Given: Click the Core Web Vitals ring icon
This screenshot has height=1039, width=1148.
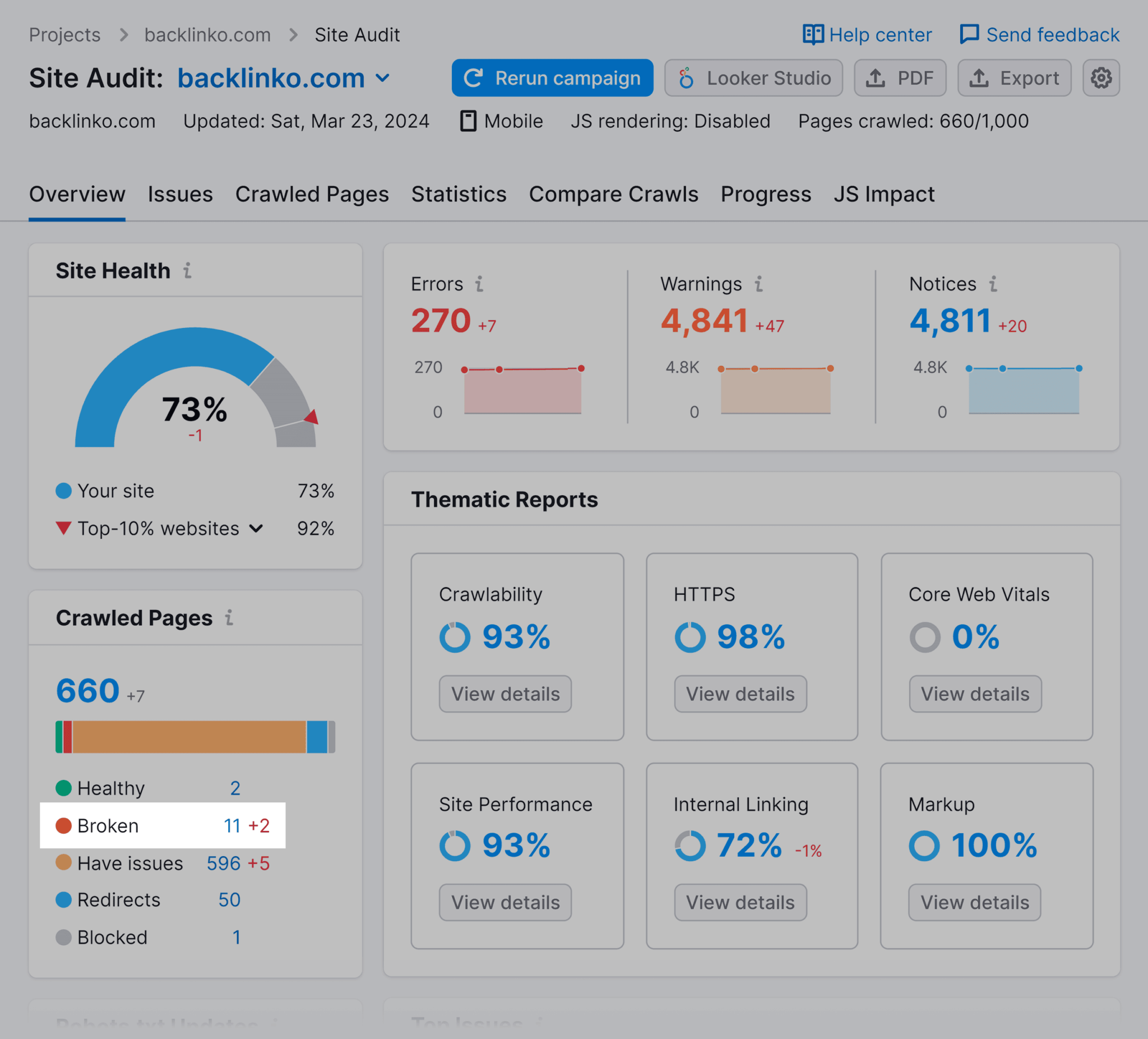Looking at the screenshot, I should pyautogui.click(x=925, y=637).
